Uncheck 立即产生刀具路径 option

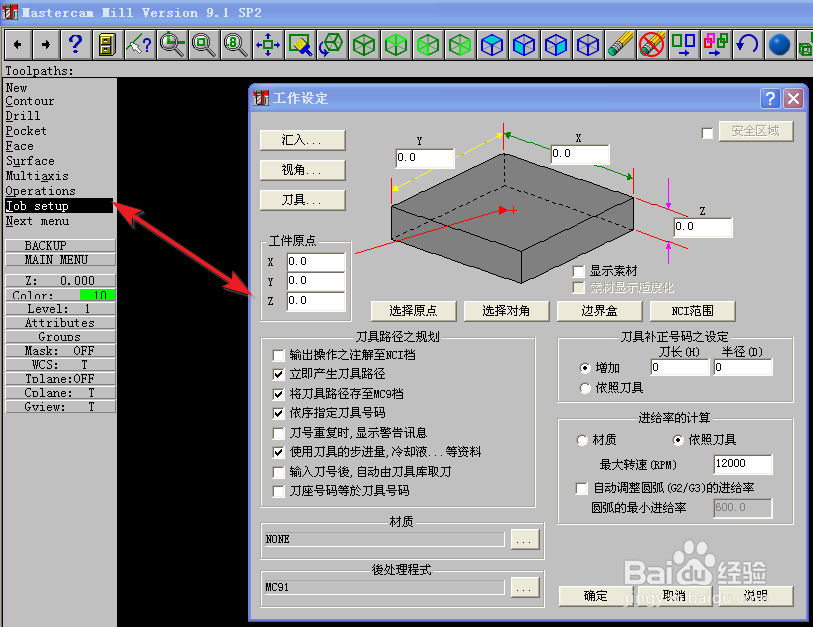pyautogui.click(x=278, y=374)
